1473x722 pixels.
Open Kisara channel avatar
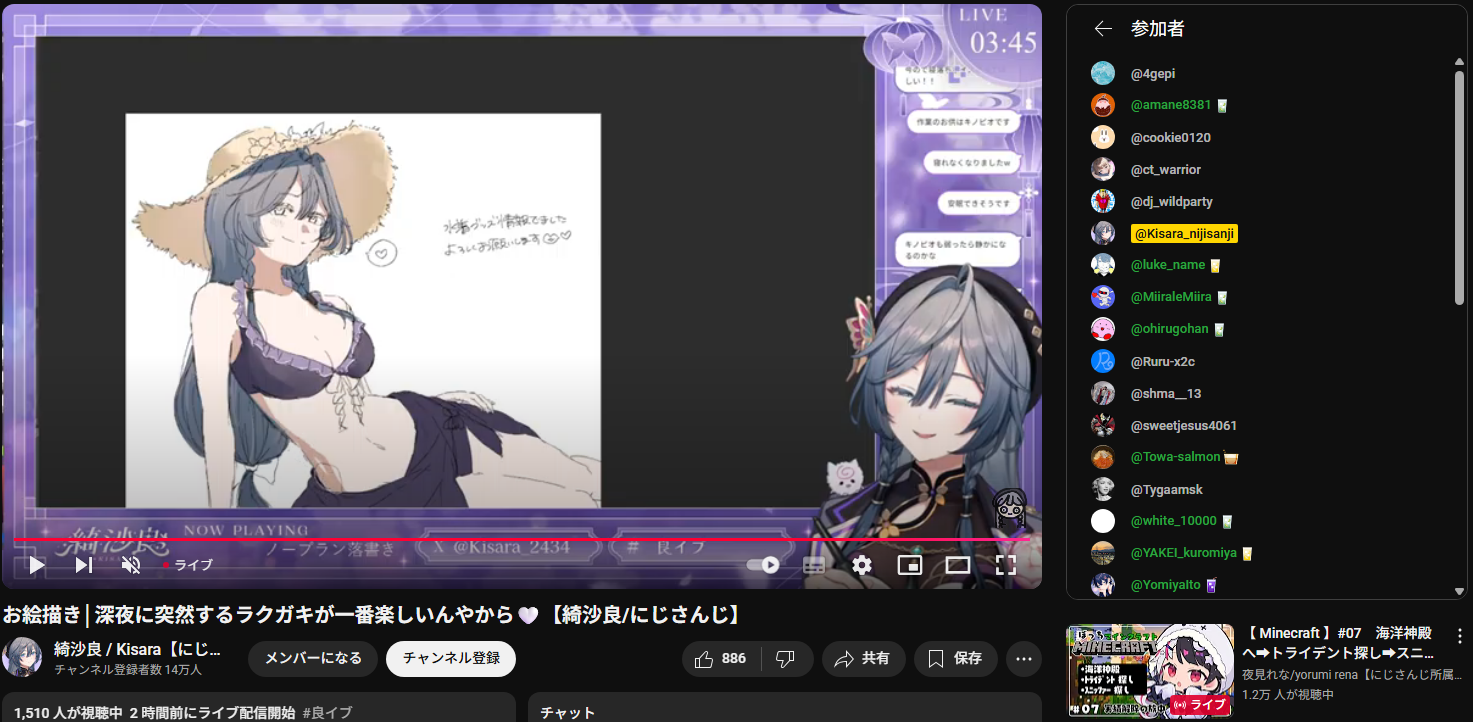[22, 657]
